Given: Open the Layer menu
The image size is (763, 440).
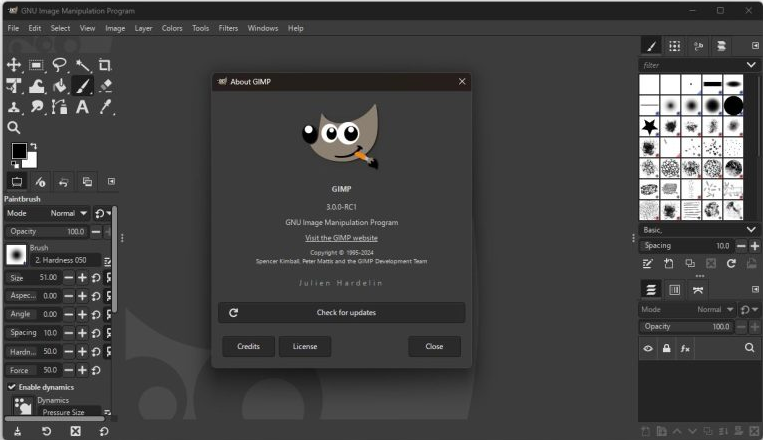Looking at the screenshot, I should point(144,28).
